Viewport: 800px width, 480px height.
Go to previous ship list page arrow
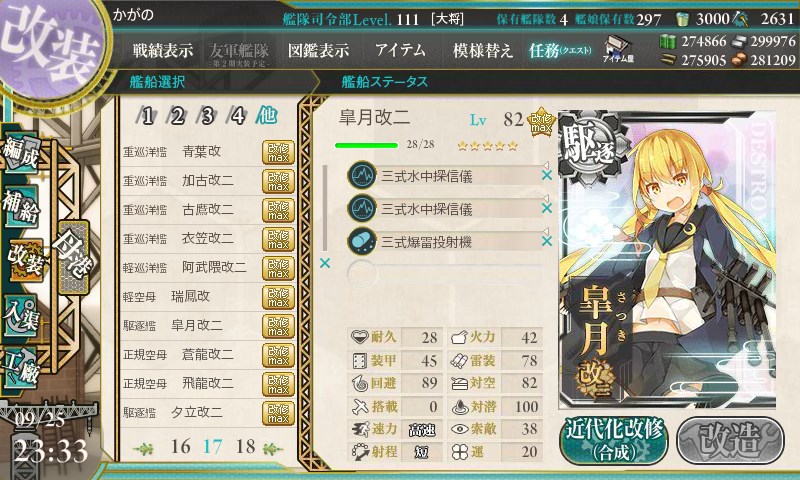tap(143, 448)
